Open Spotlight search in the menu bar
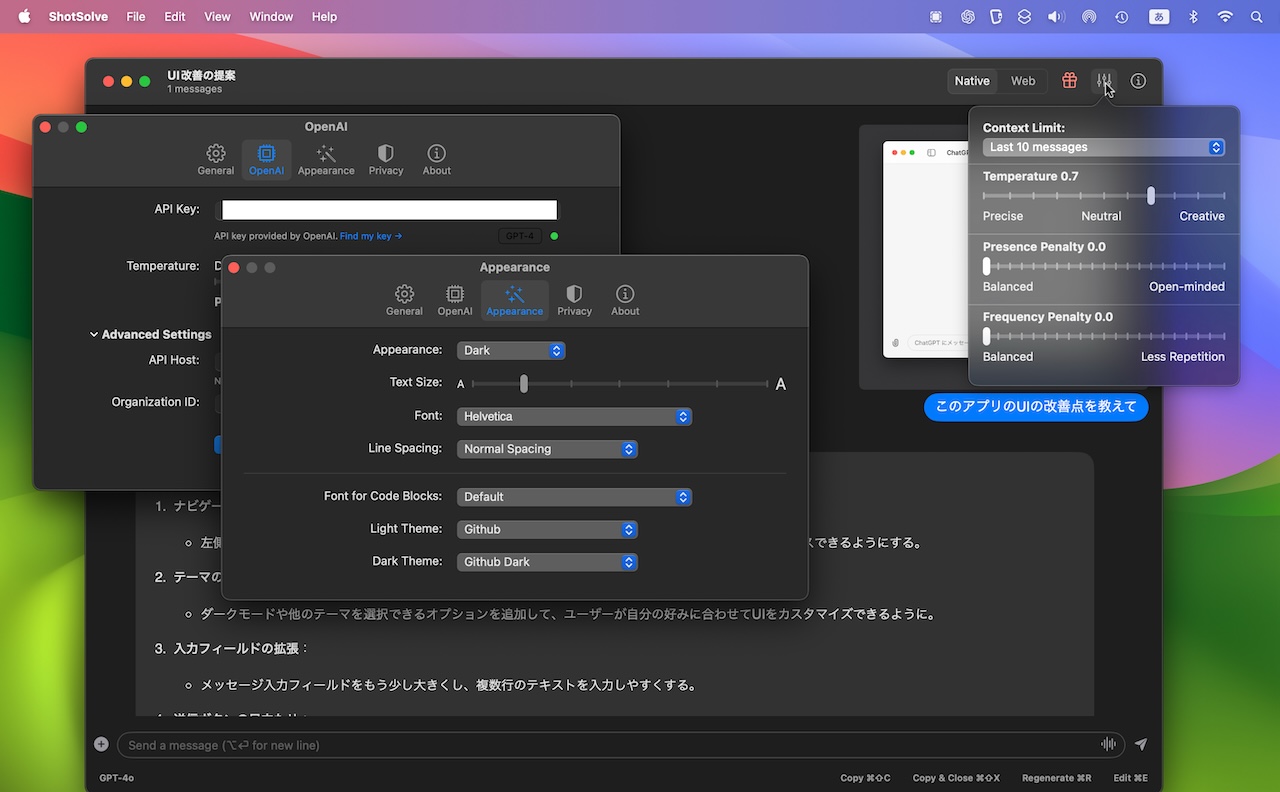The image size is (1280, 792). coord(1257,17)
